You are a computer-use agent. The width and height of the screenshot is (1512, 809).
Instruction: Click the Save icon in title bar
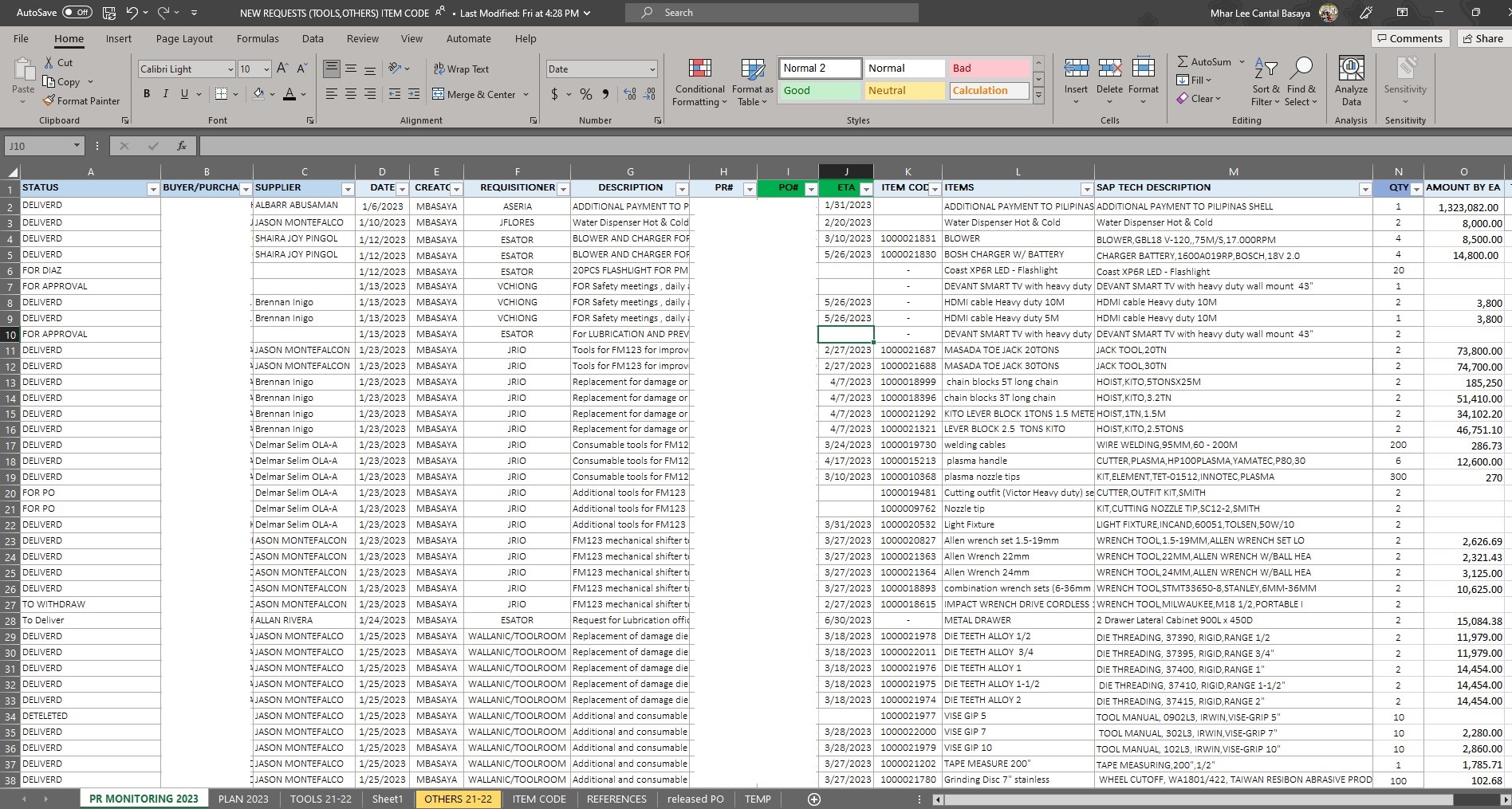point(109,13)
